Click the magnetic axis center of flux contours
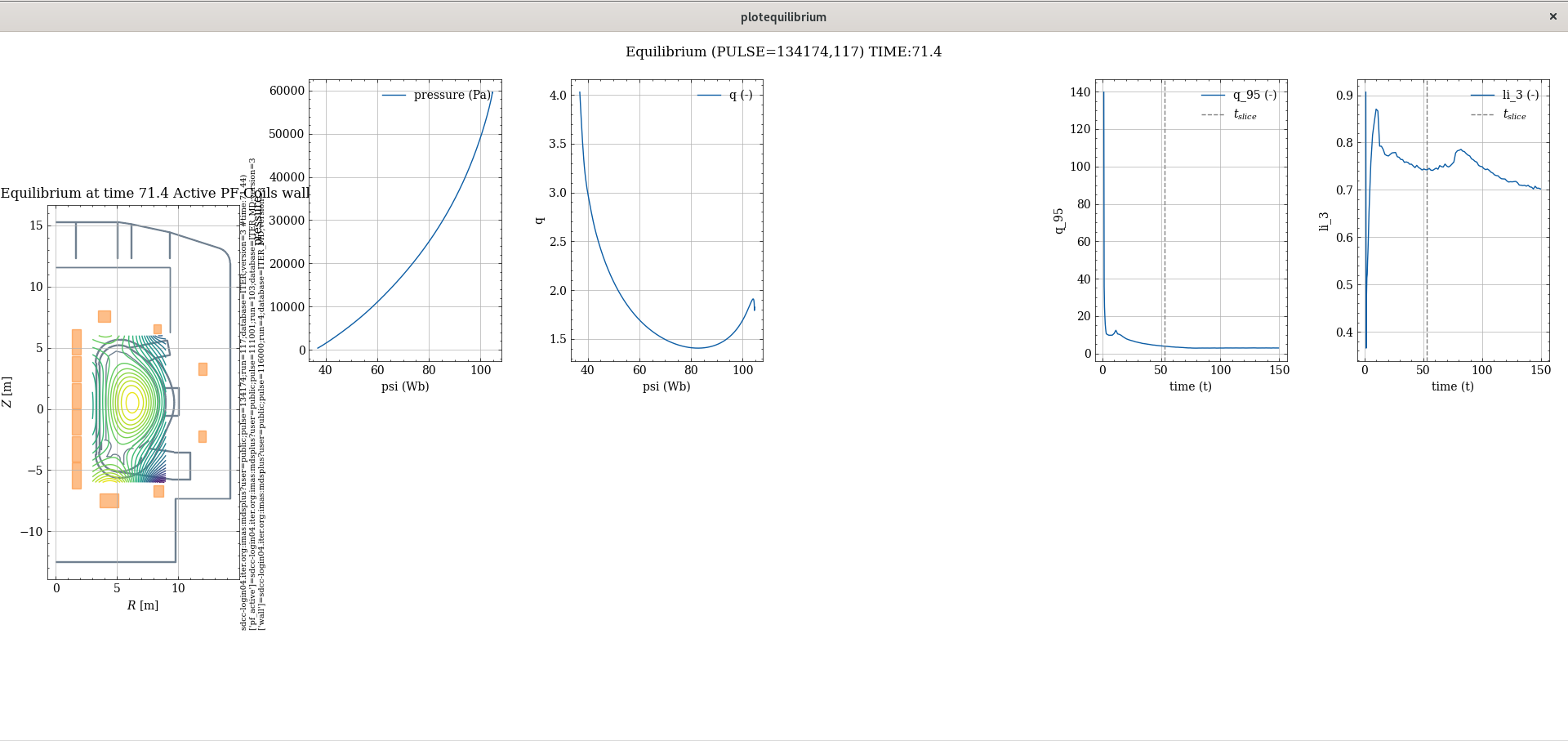 (132, 402)
